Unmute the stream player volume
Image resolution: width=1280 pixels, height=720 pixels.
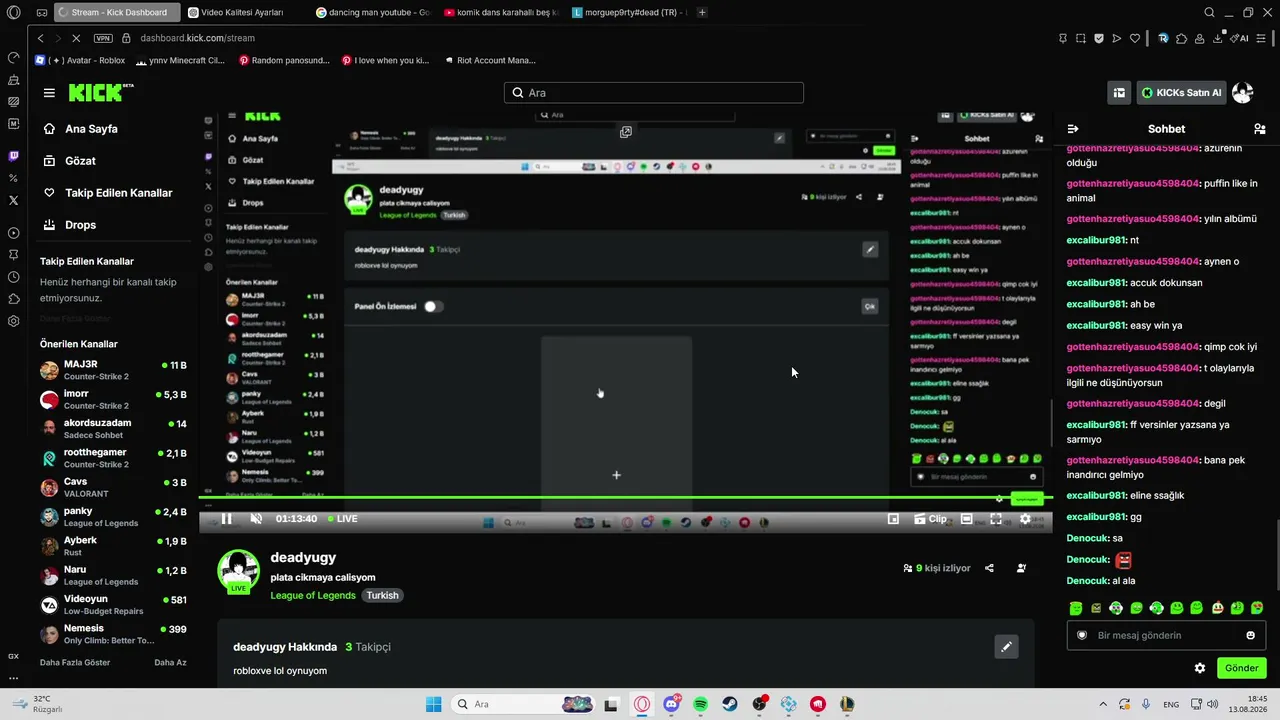(256, 519)
